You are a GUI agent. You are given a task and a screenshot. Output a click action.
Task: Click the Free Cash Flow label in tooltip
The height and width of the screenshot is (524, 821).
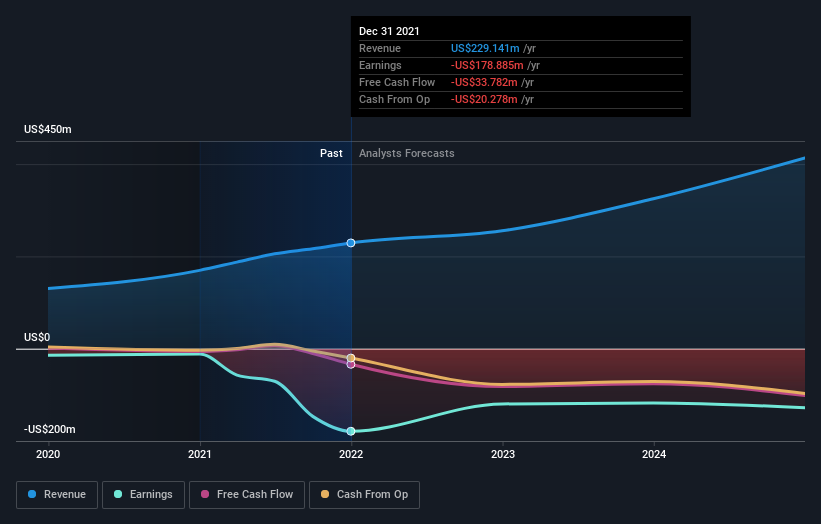pos(397,82)
